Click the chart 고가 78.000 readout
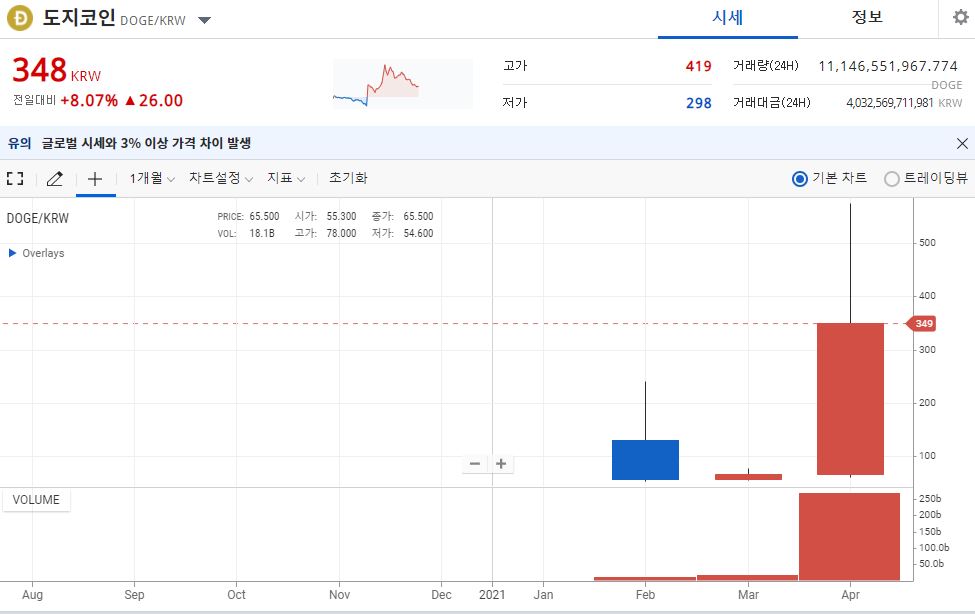This screenshot has height=614, width=975. pos(325,233)
